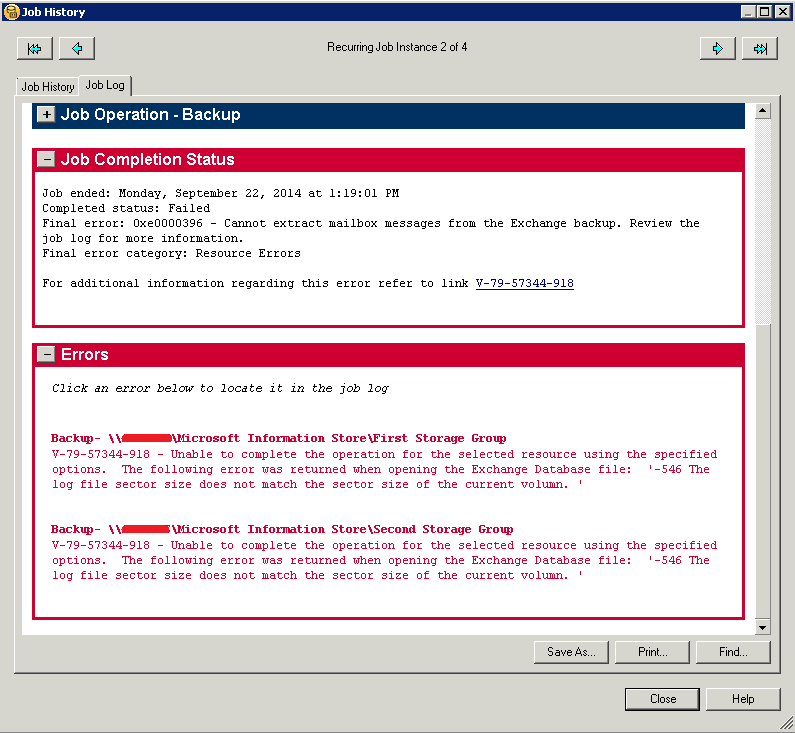Locate First Storage Group backup error
795x733 pixels.
click(x=279, y=438)
